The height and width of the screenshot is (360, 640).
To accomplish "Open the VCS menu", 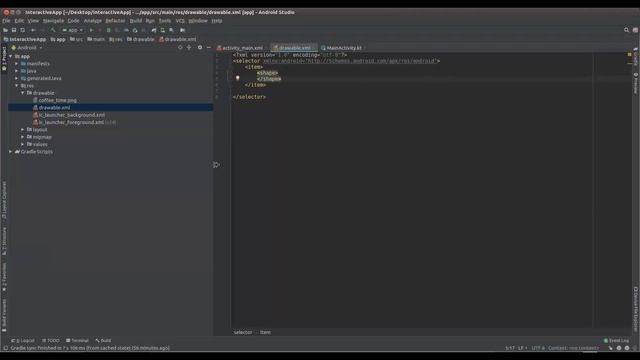I will click(x=180, y=20).
